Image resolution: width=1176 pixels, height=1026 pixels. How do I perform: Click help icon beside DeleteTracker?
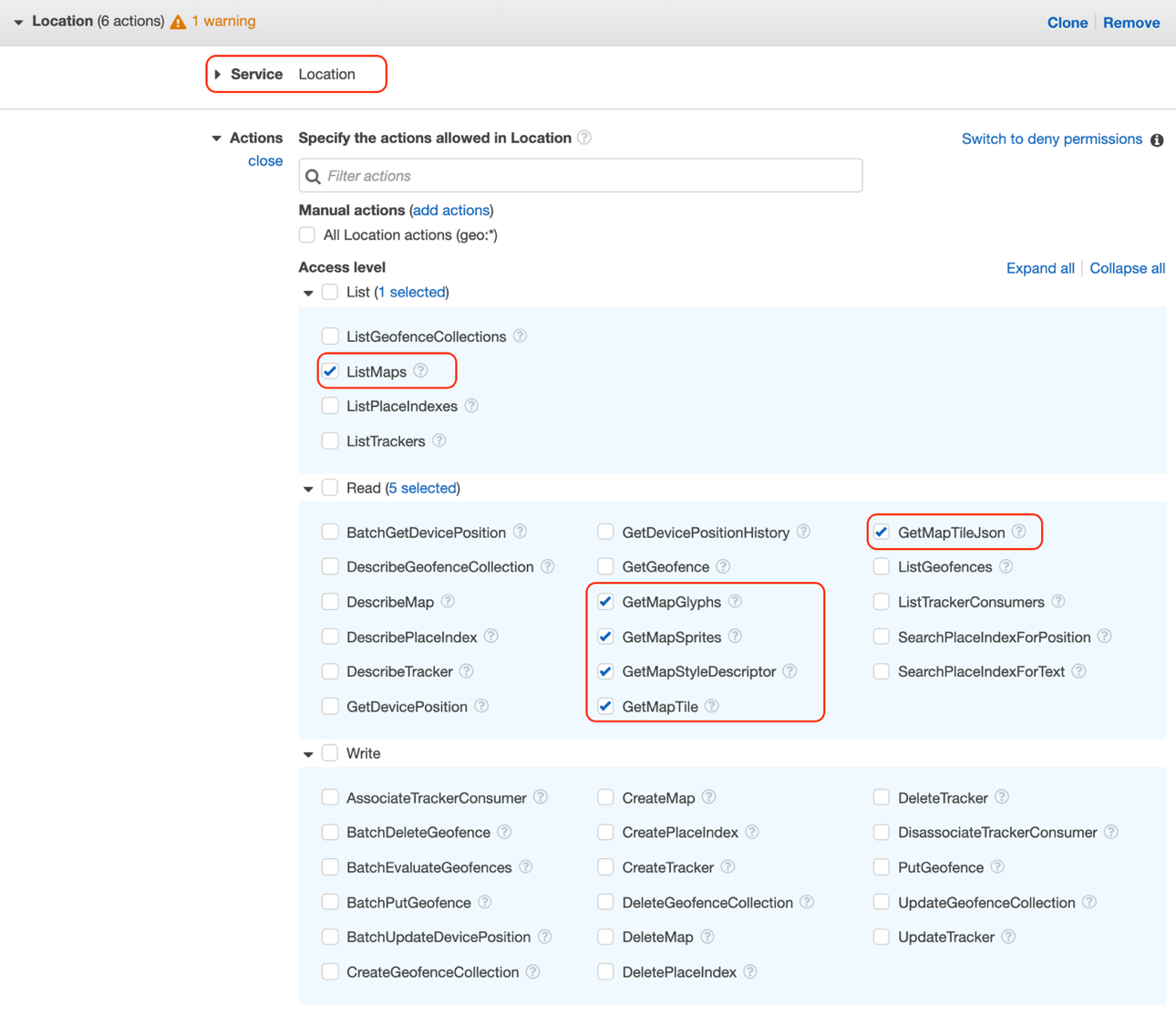point(1002,797)
